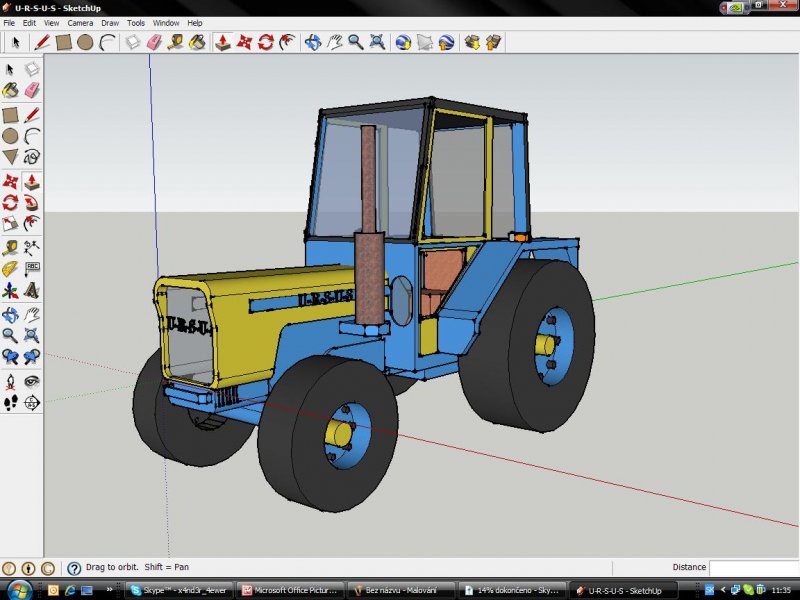Open the Window menu
This screenshot has width=800, height=600.
(166, 22)
